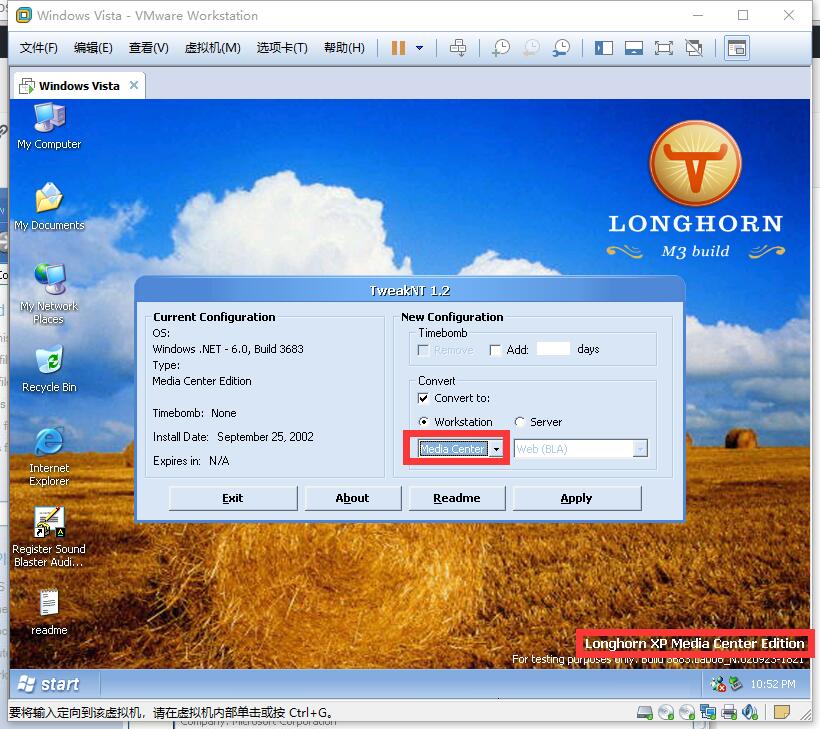Open the dropdown arrow beside the pause button
Image resolution: width=820 pixels, height=729 pixels.
(419, 48)
